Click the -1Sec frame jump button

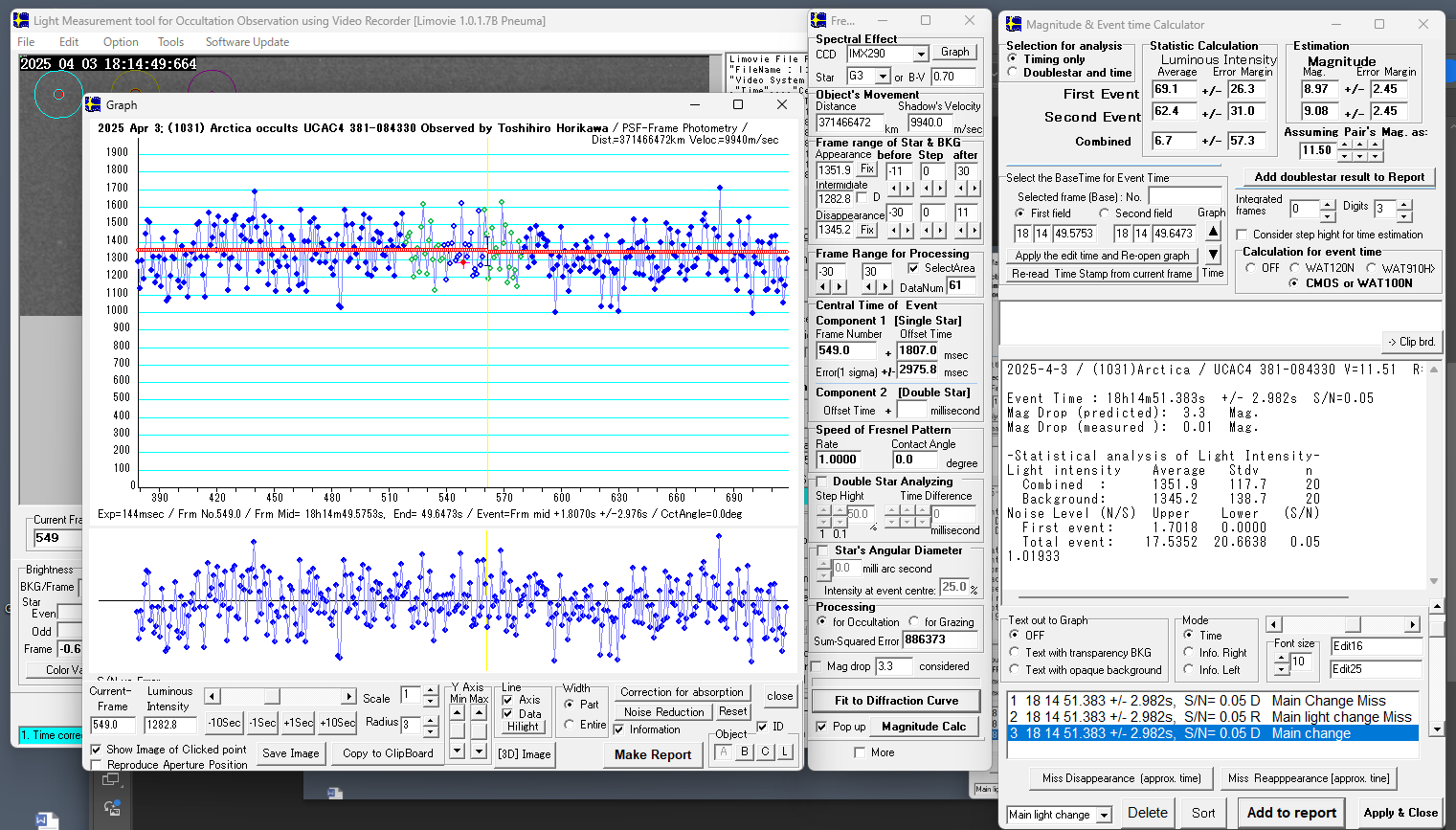[x=261, y=723]
